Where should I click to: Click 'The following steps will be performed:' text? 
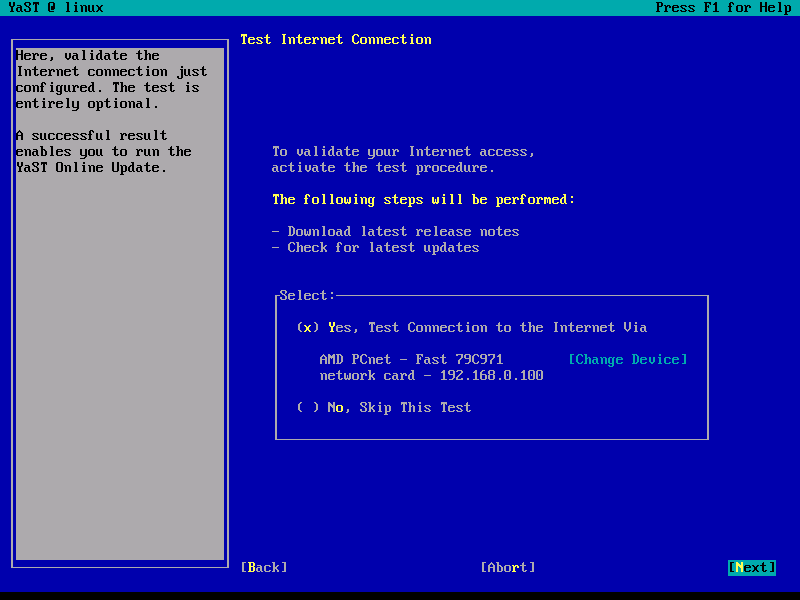pyautogui.click(x=423, y=199)
